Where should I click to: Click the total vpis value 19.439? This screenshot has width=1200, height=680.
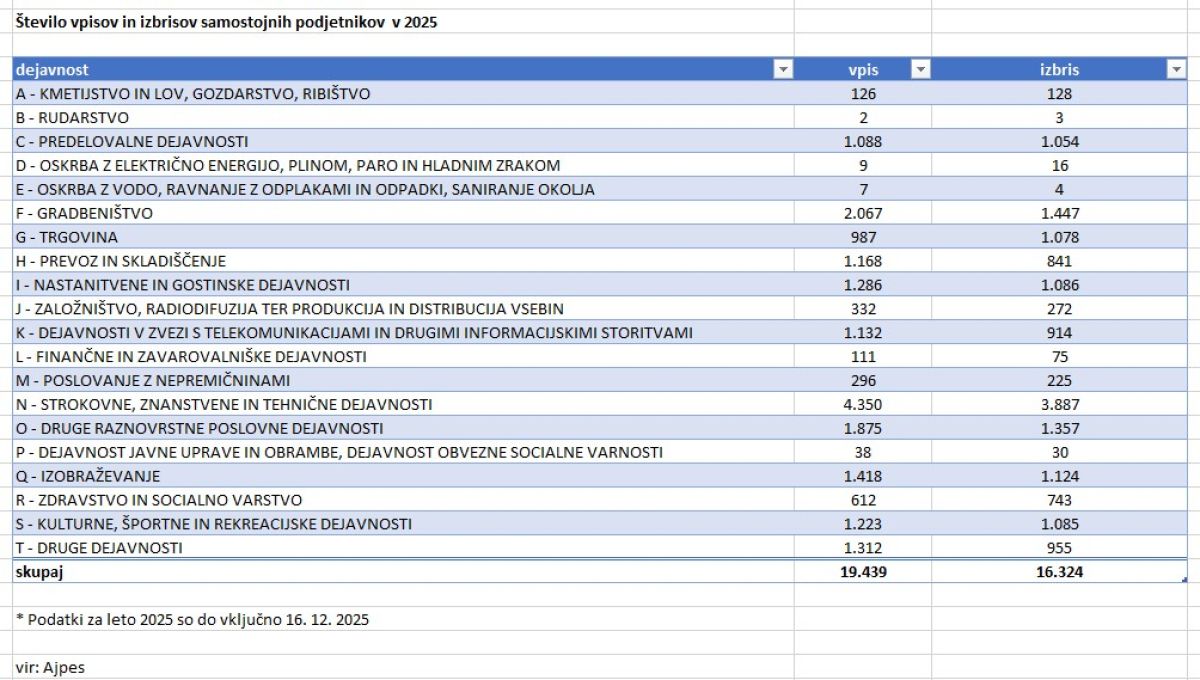point(861,572)
